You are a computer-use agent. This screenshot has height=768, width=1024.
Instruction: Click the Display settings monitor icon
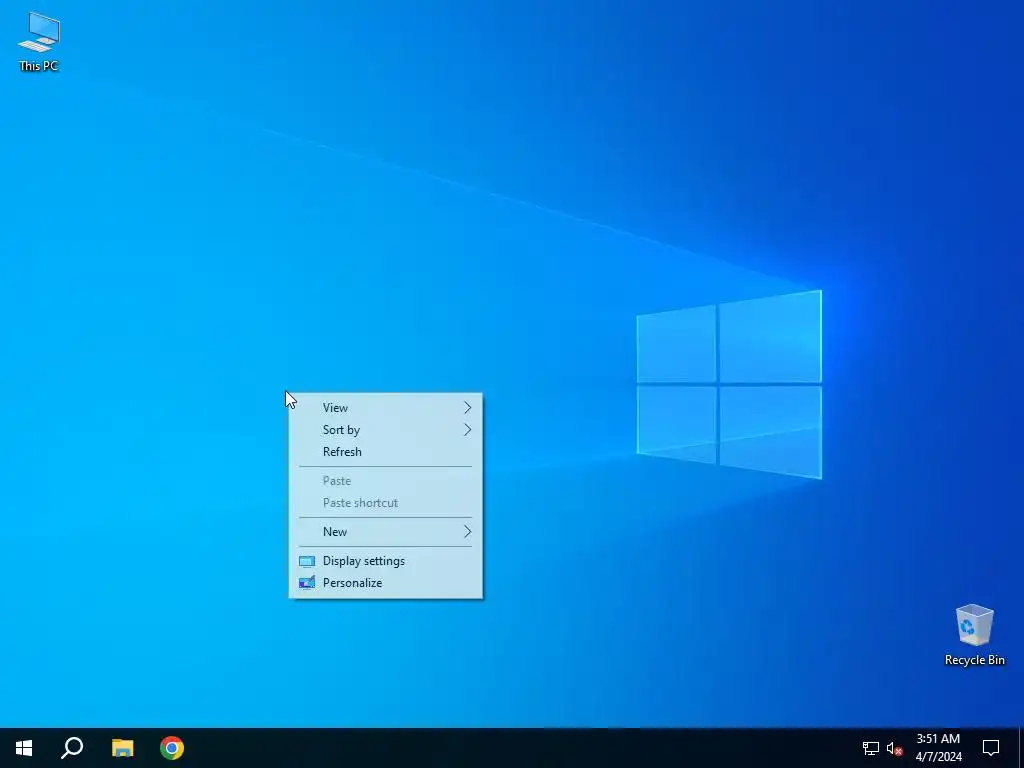(x=307, y=561)
